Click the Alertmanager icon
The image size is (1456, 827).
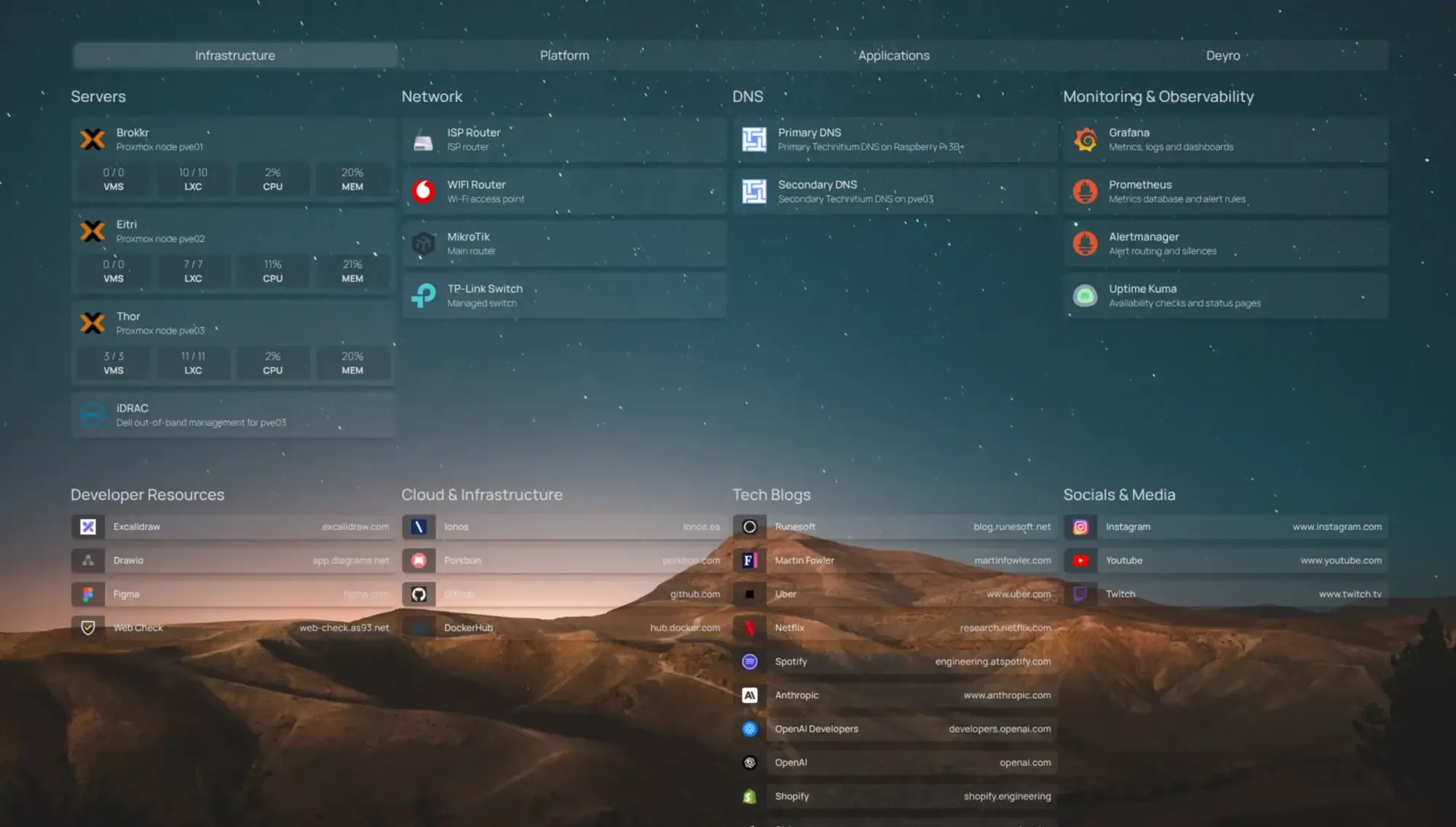pyautogui.click(x=1085, y=243)
